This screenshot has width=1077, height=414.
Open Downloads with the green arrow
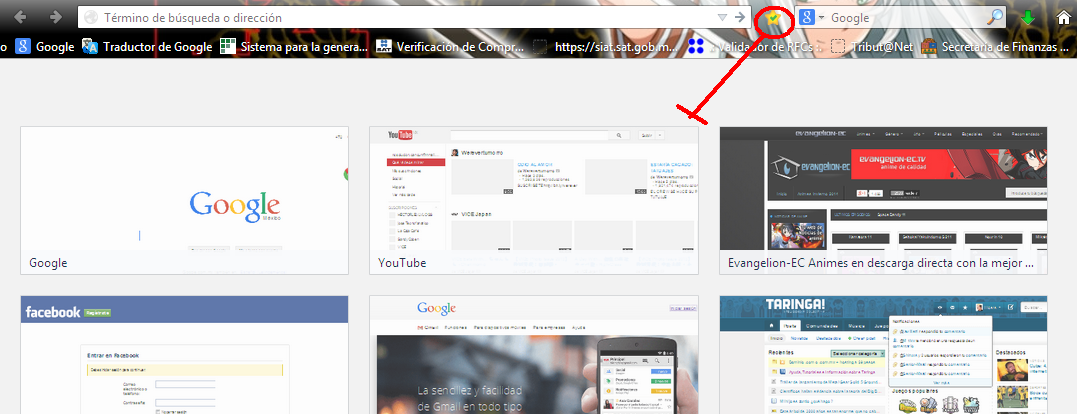click(x=1028, y=19)
